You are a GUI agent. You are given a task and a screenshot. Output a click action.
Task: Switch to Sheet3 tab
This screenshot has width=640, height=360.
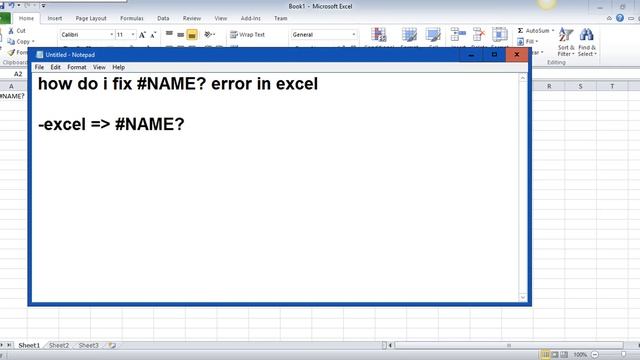click(x=89, y=346)
